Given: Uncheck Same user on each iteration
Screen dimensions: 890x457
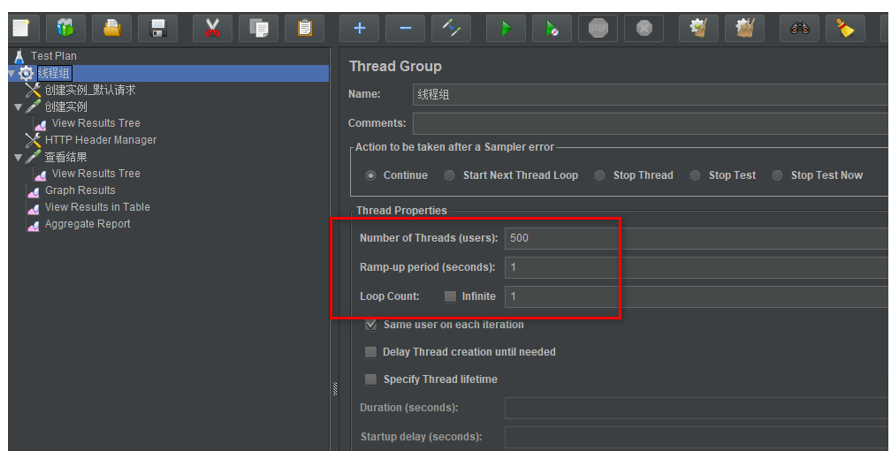Looking at the screenshot, I should (371, 325).
